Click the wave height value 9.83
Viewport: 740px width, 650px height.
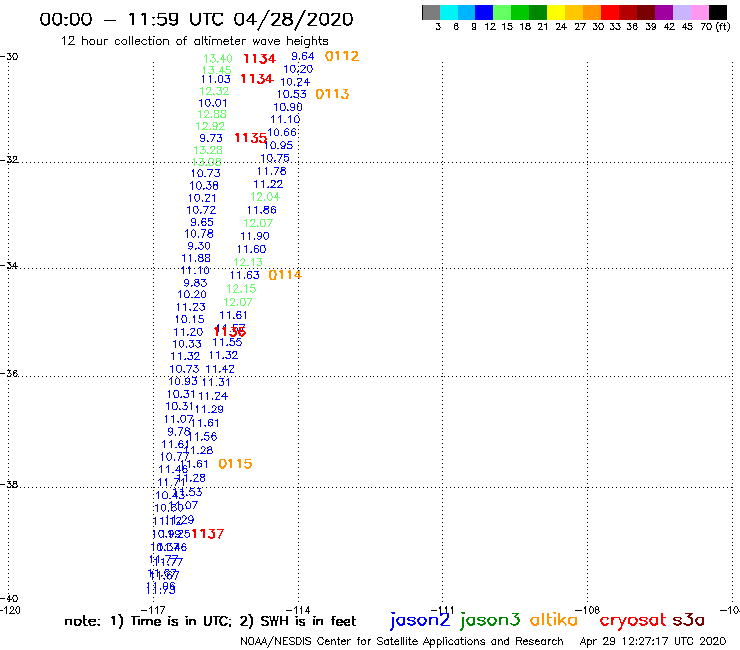[x=195, y=283]
